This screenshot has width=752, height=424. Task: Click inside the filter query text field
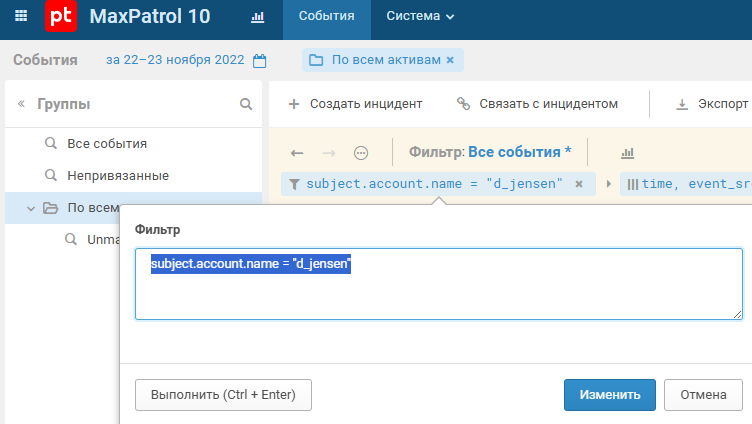click(x=438, y=296)
